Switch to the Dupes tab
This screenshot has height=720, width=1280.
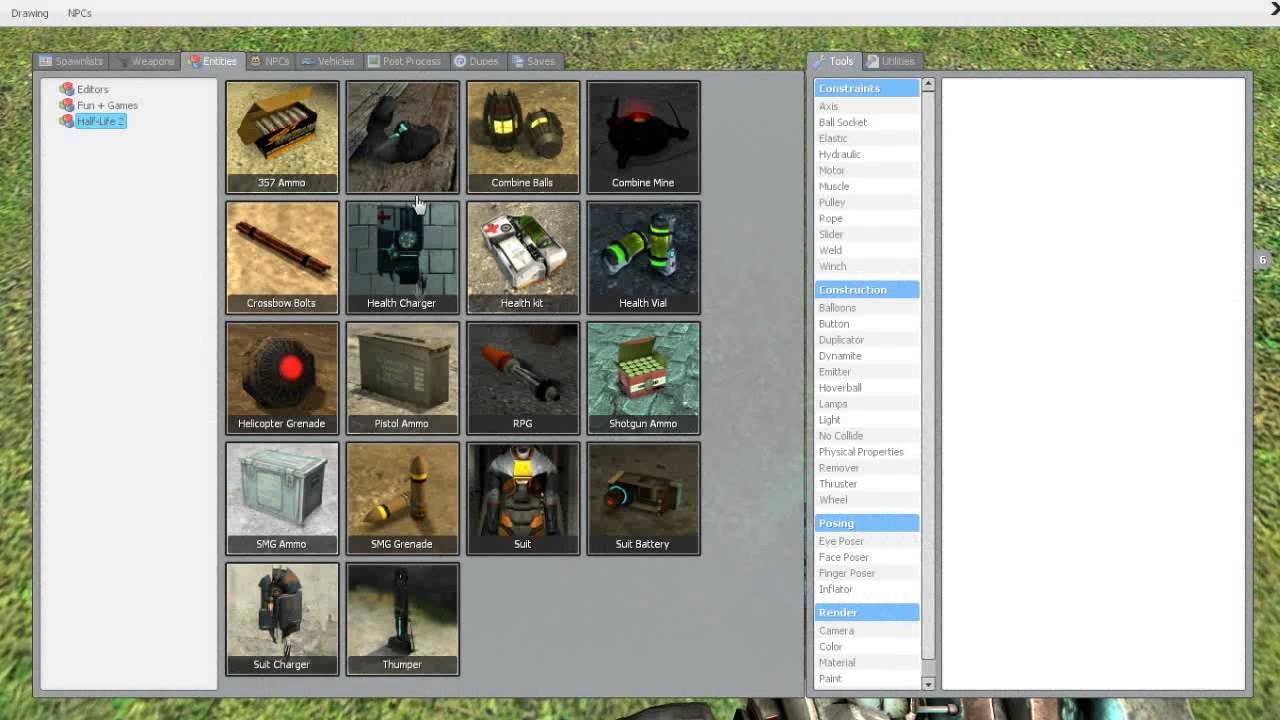point(477,61)
